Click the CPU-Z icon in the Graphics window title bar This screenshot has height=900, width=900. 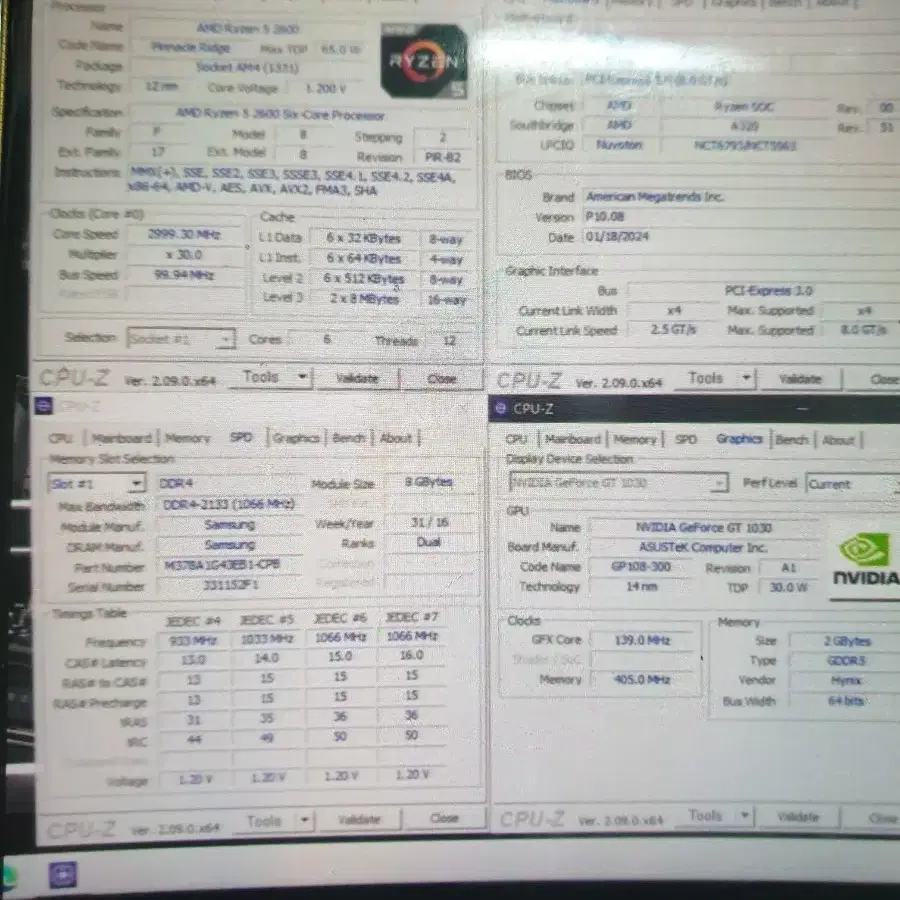[501, 408]
